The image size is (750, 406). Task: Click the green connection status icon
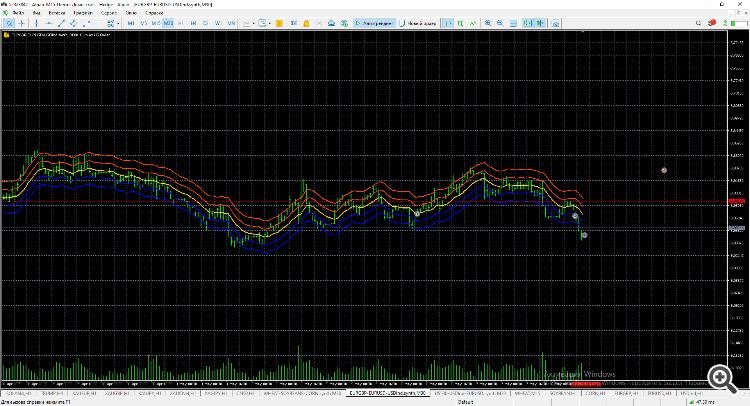[x=726, y=23]
